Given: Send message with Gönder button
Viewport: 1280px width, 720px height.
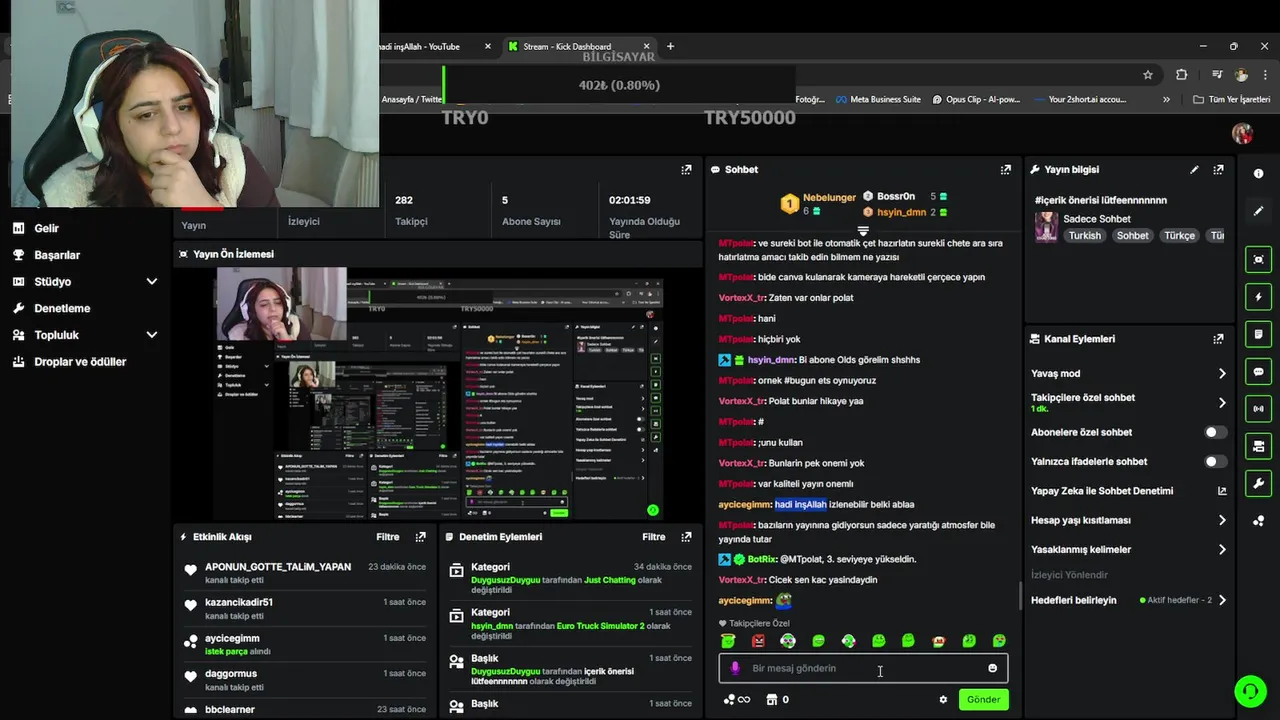Looking at the screenshot, I should 983,700.
